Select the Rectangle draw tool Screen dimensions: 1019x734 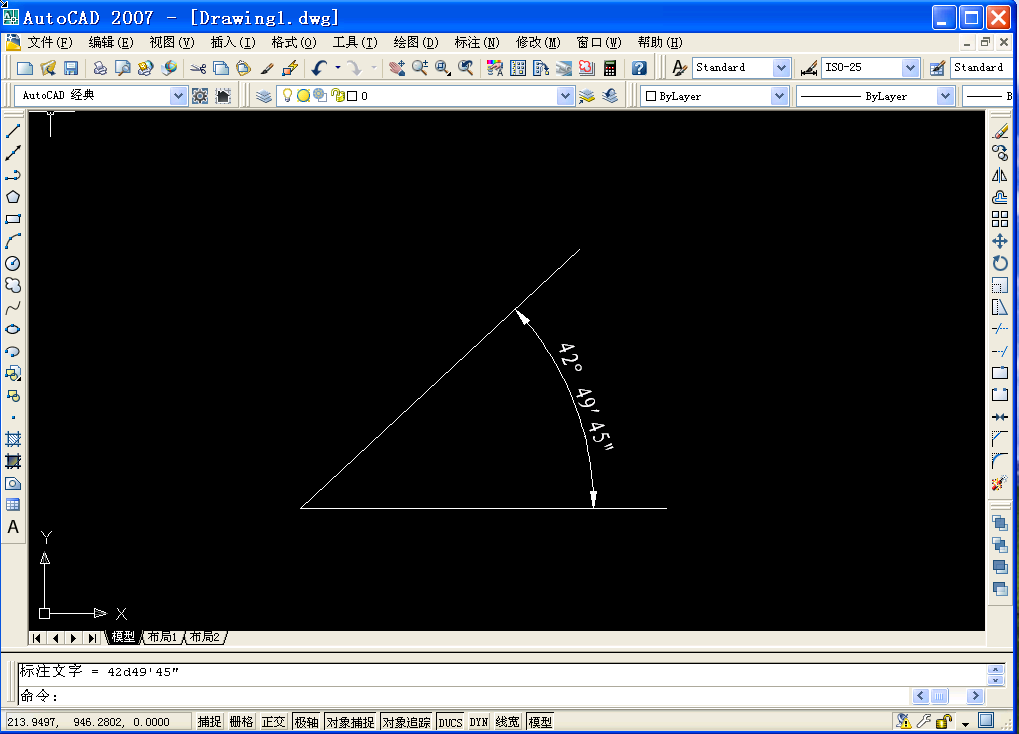[x=13, y=219]
